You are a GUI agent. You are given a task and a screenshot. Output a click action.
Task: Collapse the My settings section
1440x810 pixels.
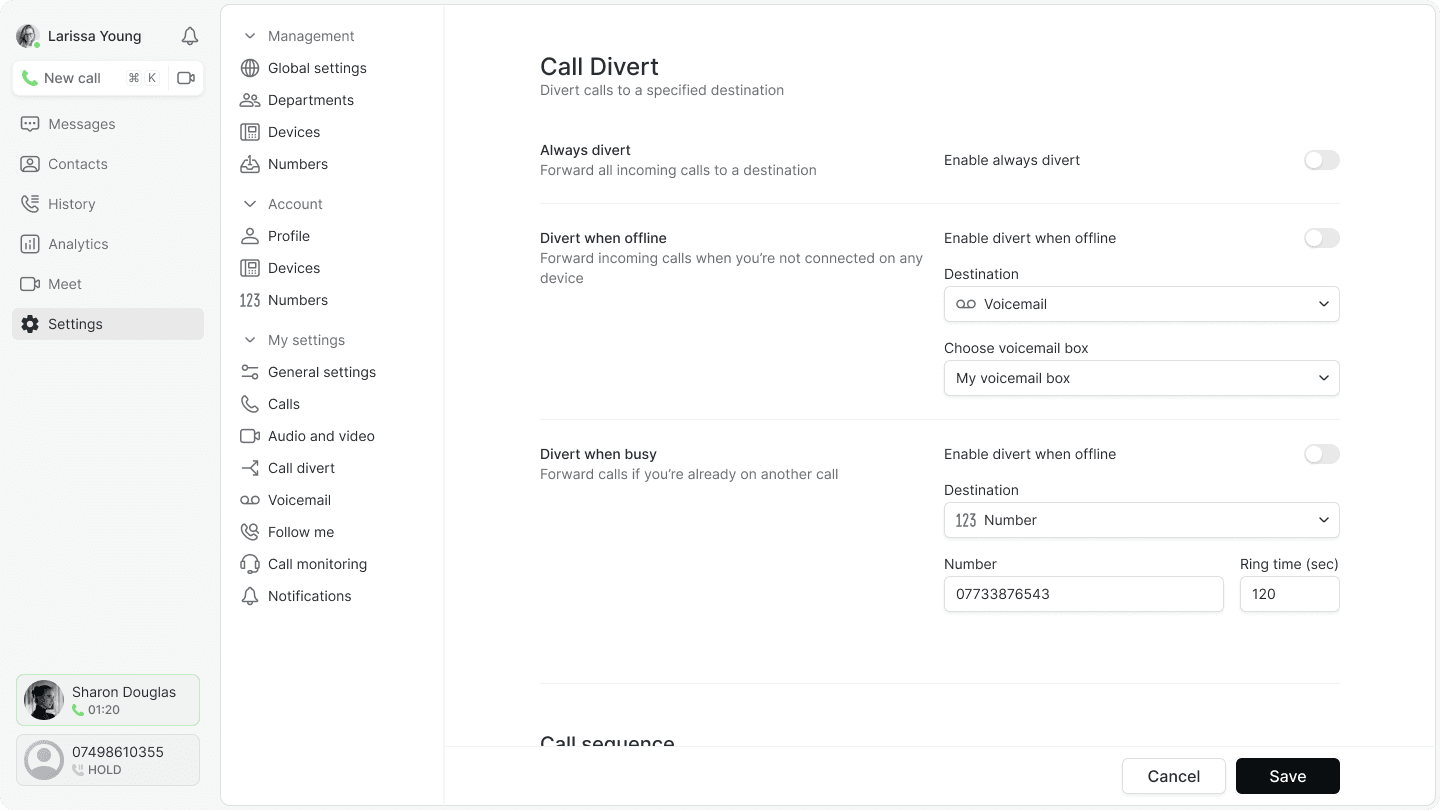tap(250, 340)
